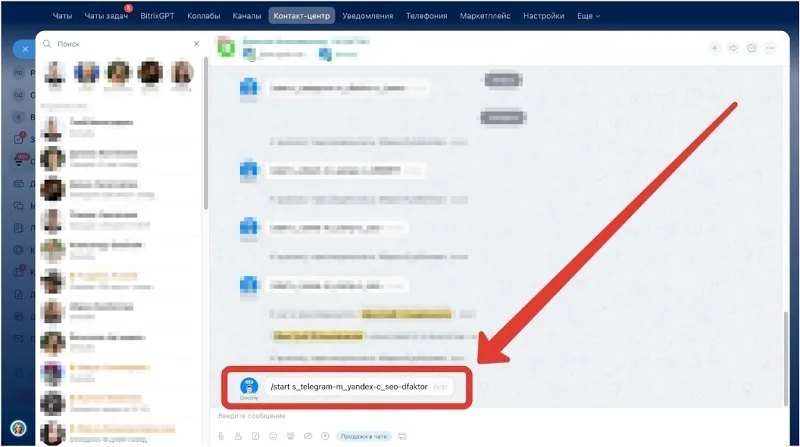Click the ОД round icon in left sidebar

(19, 95)
